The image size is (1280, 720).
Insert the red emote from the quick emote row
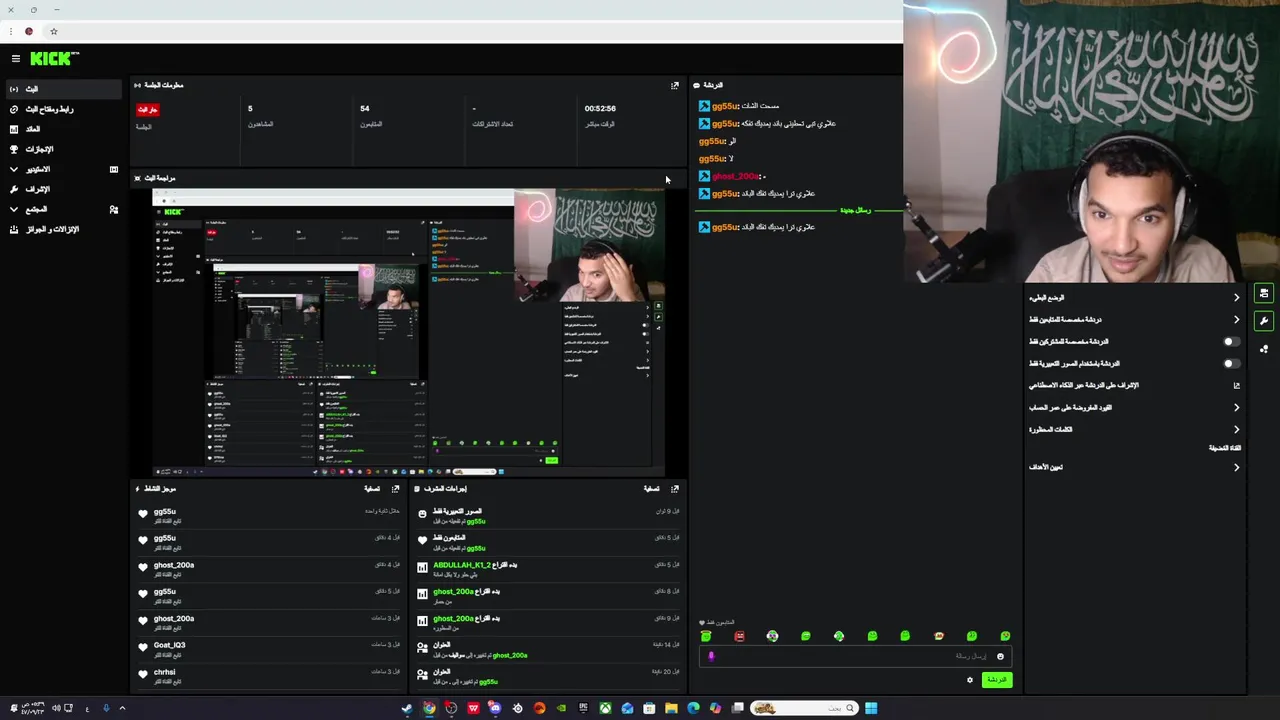[x=739, y=636]
